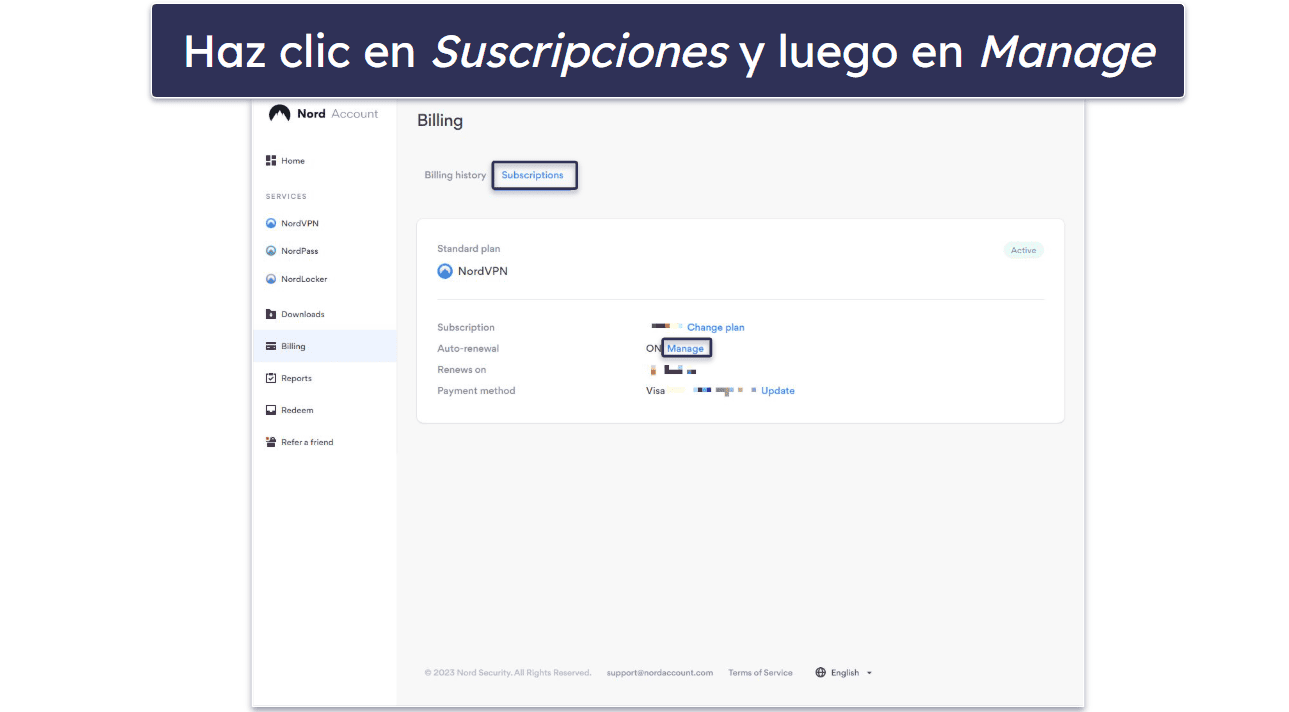Click the Standard plan label
The height and width of the screenshot is (712, 1289).
pyautogui.click(x=469, y=249)
